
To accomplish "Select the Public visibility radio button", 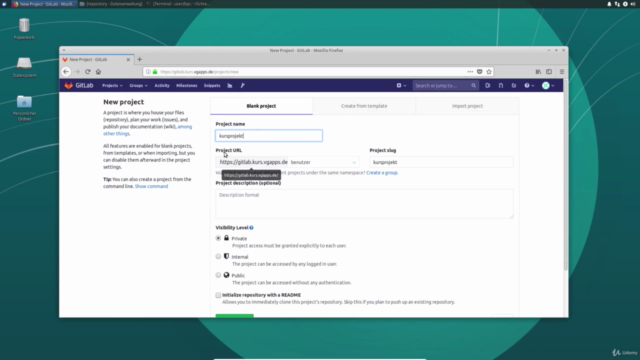I will [x=218, y=275].
